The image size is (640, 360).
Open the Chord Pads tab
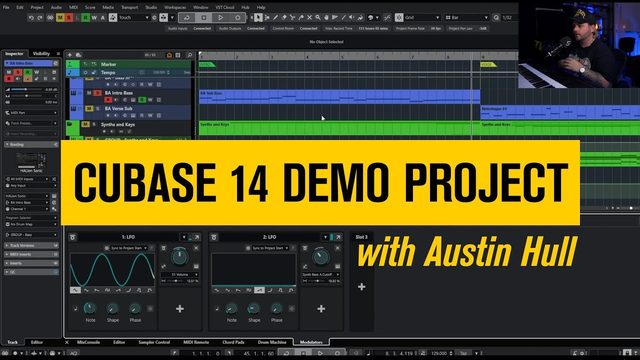[233, 342]
